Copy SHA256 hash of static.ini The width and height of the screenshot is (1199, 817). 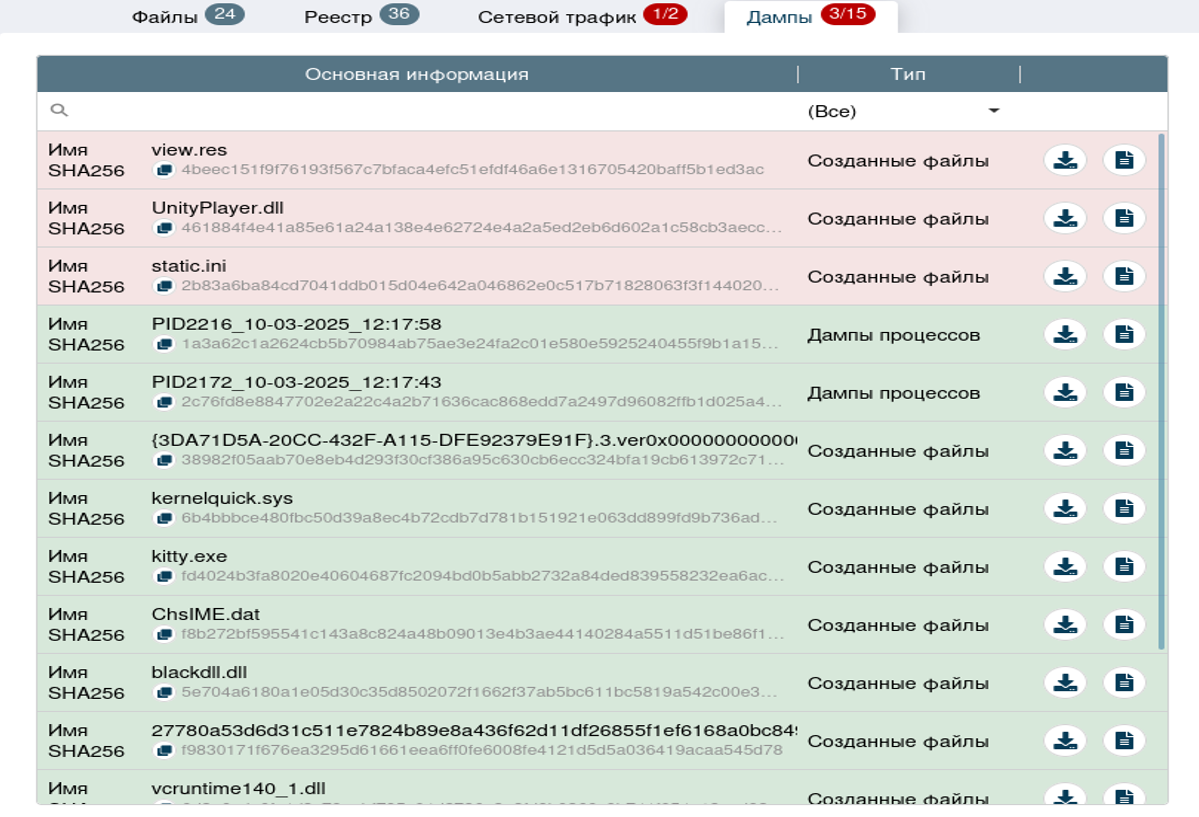coord(163,287)
